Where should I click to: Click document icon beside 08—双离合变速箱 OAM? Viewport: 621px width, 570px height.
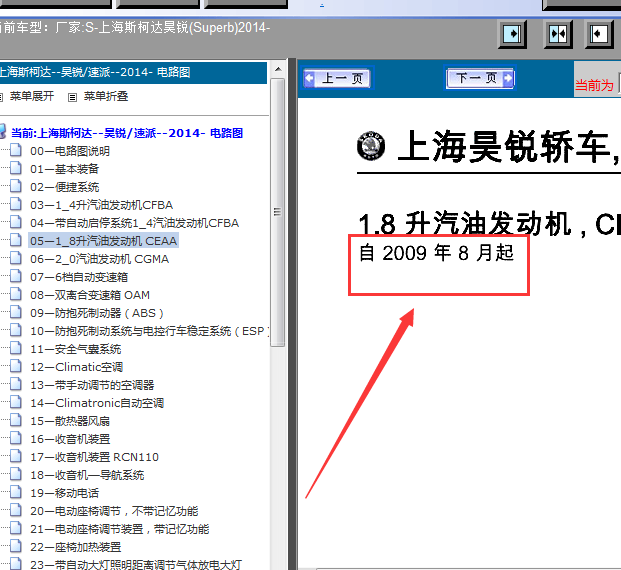click(16, 294)
